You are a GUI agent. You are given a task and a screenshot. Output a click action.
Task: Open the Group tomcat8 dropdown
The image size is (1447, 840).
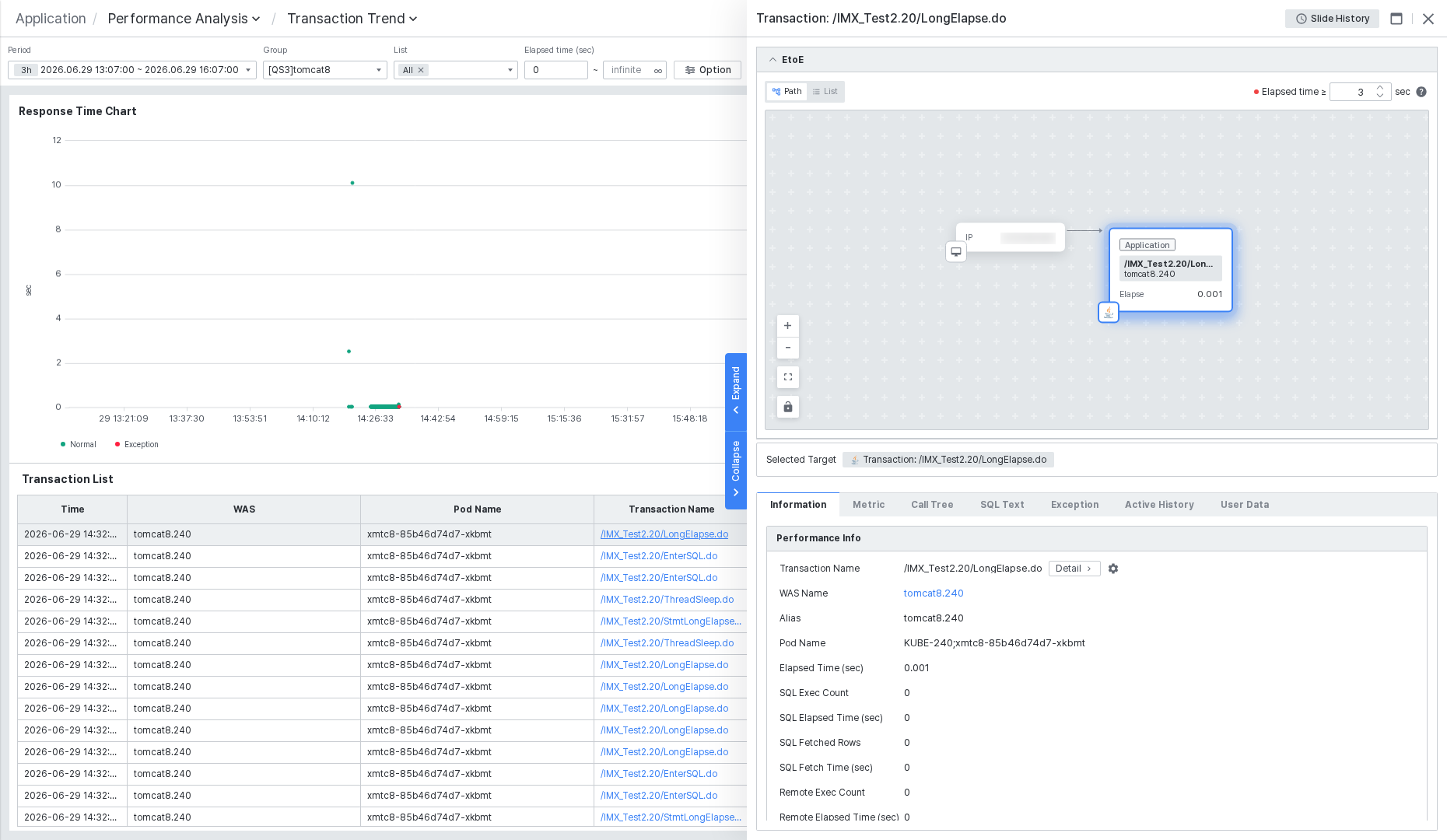coord(324,70)
